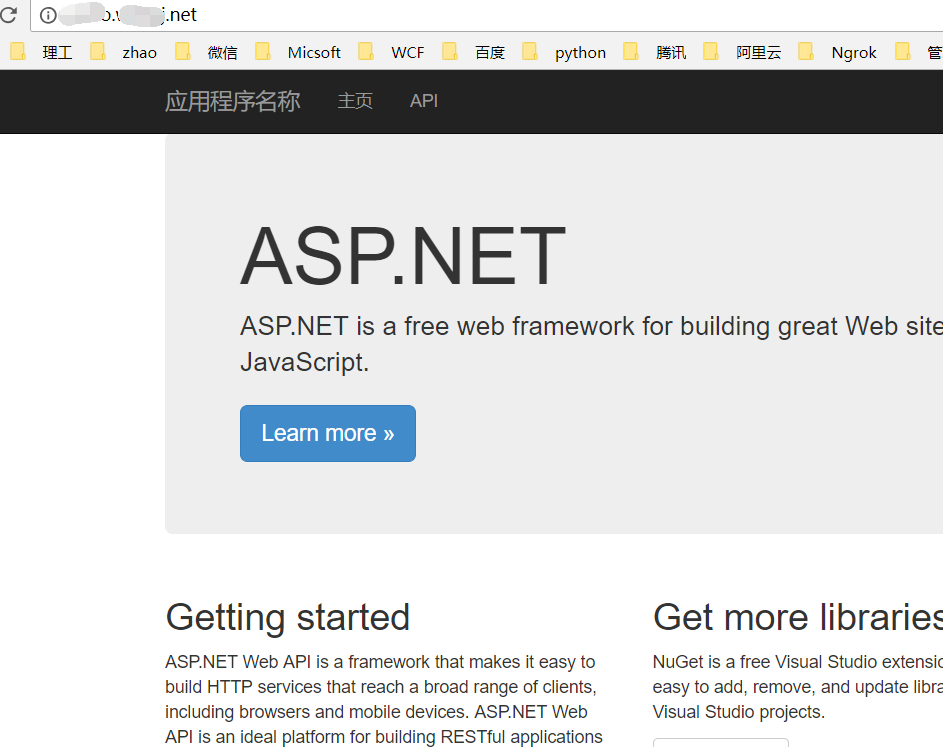Image resolution: width=943 pixels, height=747 pixels.
Task: Click the 'NuGet is a free Visual Studio' paragraph
Action: tap(797, 687)
